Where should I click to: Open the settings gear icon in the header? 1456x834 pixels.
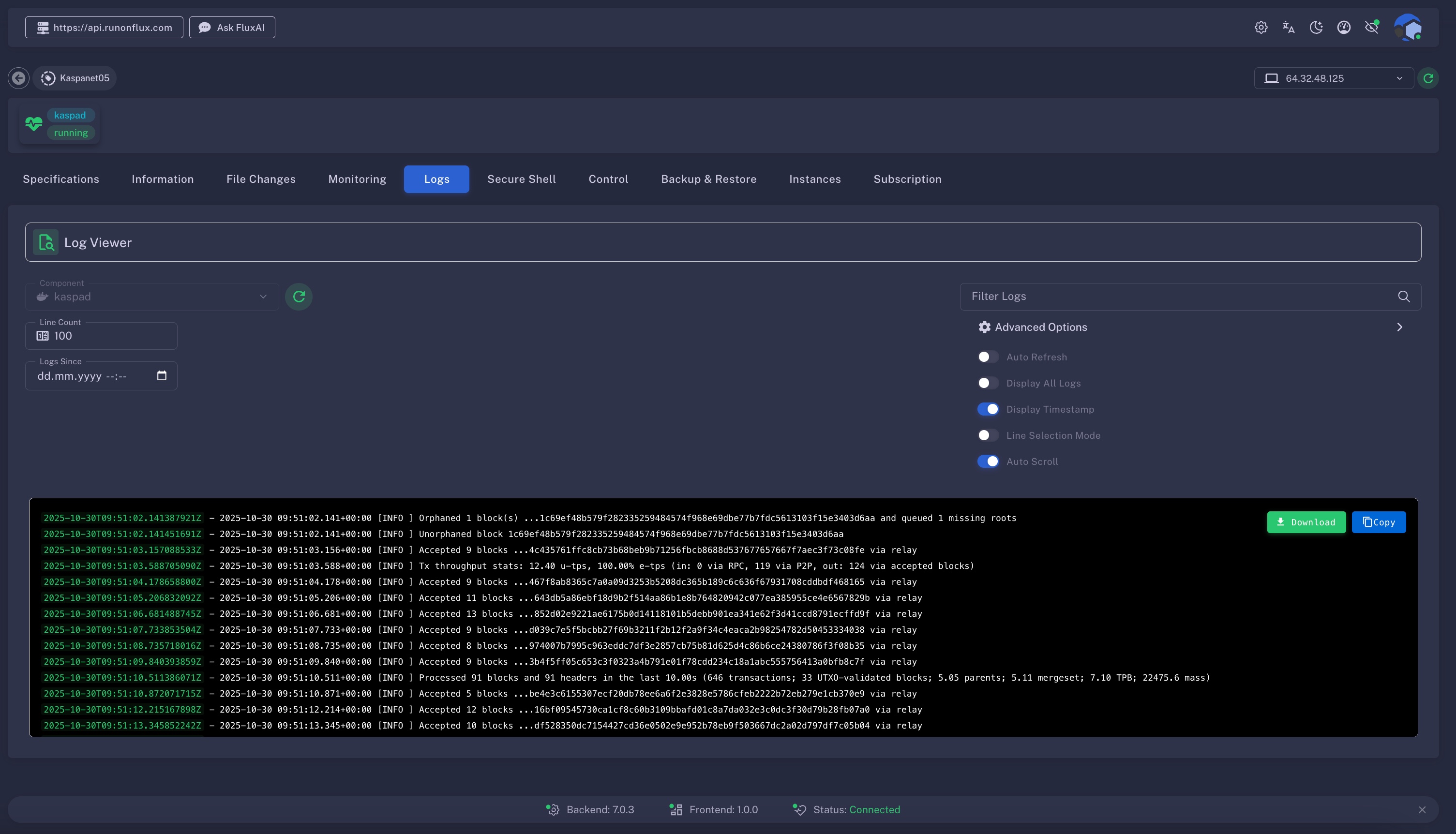tap(1261, 28)
